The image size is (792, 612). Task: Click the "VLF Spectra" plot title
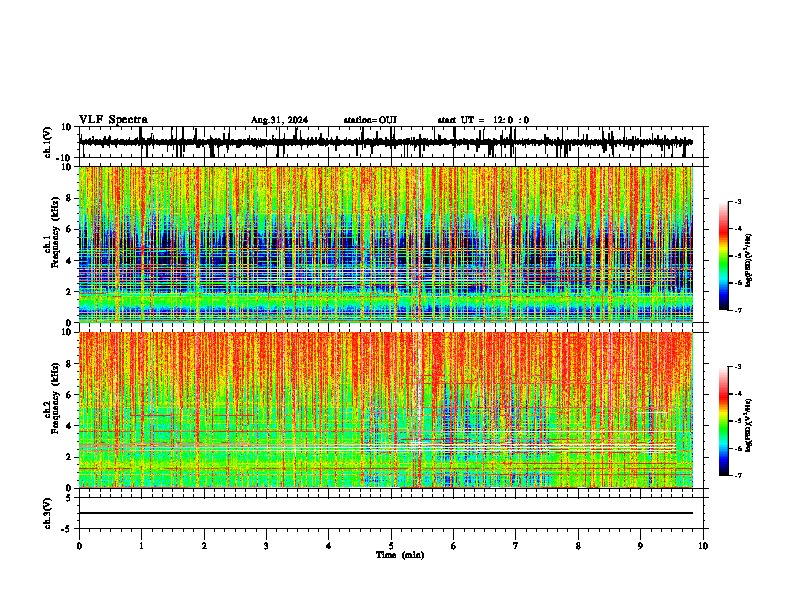point(113,120)
